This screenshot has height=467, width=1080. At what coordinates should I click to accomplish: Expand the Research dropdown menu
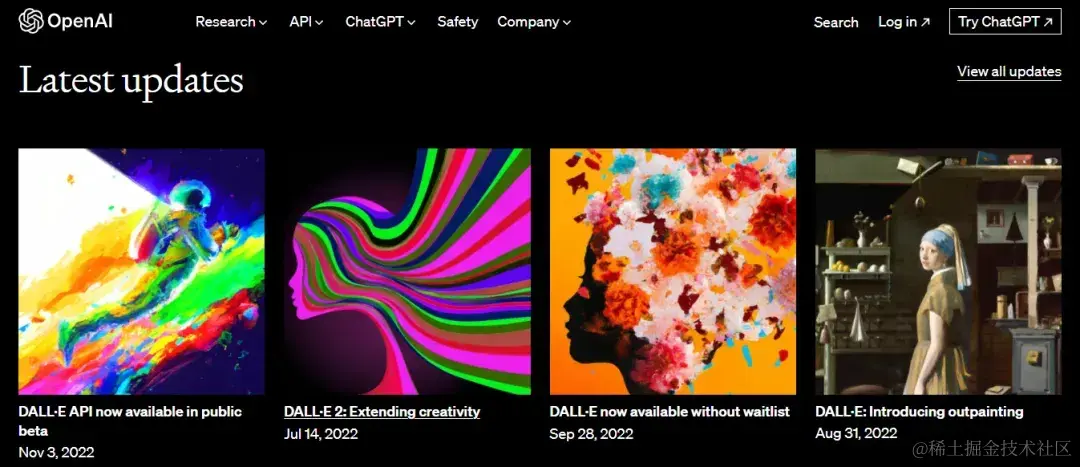tap(231, 22)
